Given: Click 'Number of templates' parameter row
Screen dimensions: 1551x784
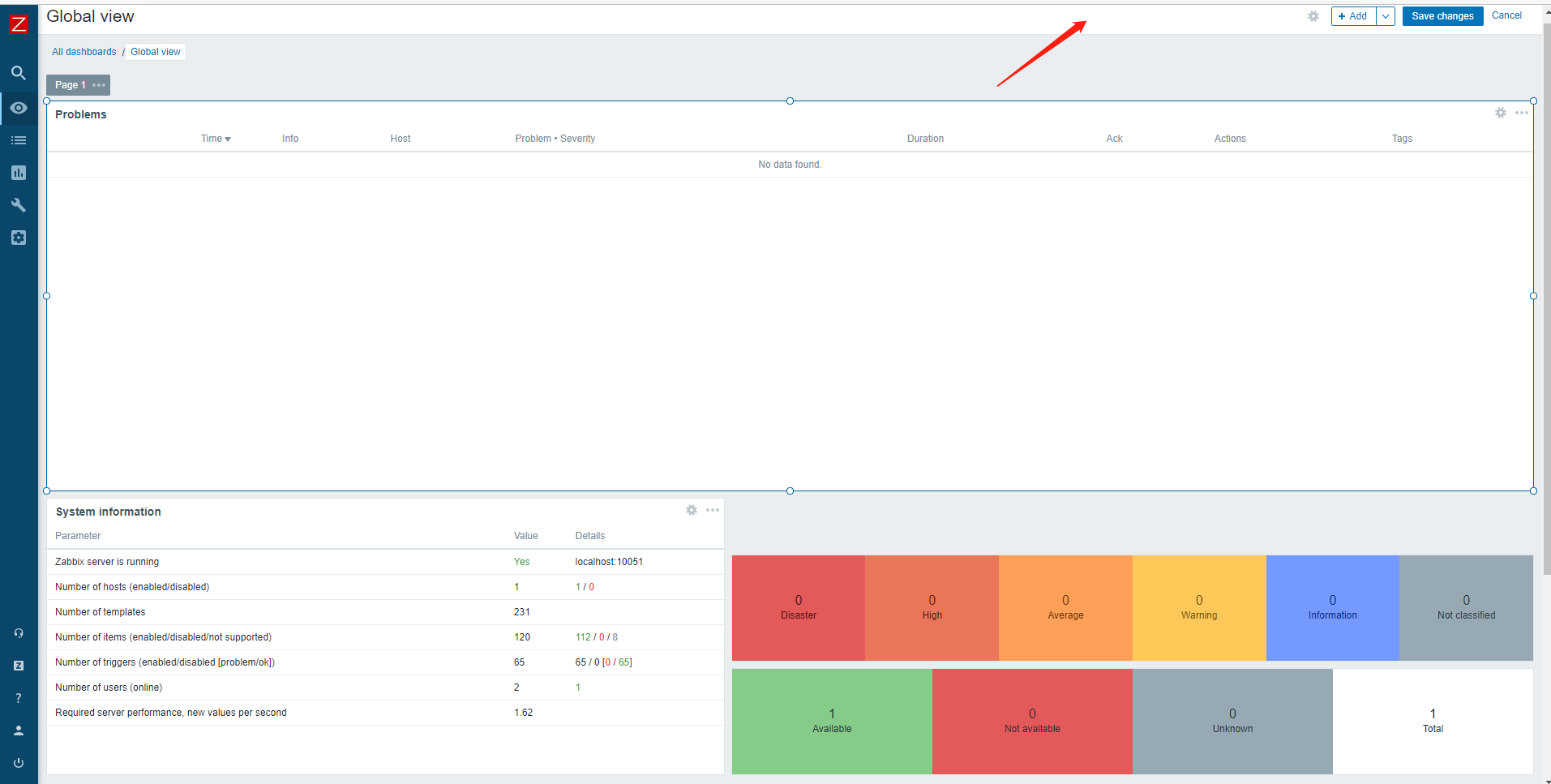Looking at the screenshot, I should click(x=385, y=612).
